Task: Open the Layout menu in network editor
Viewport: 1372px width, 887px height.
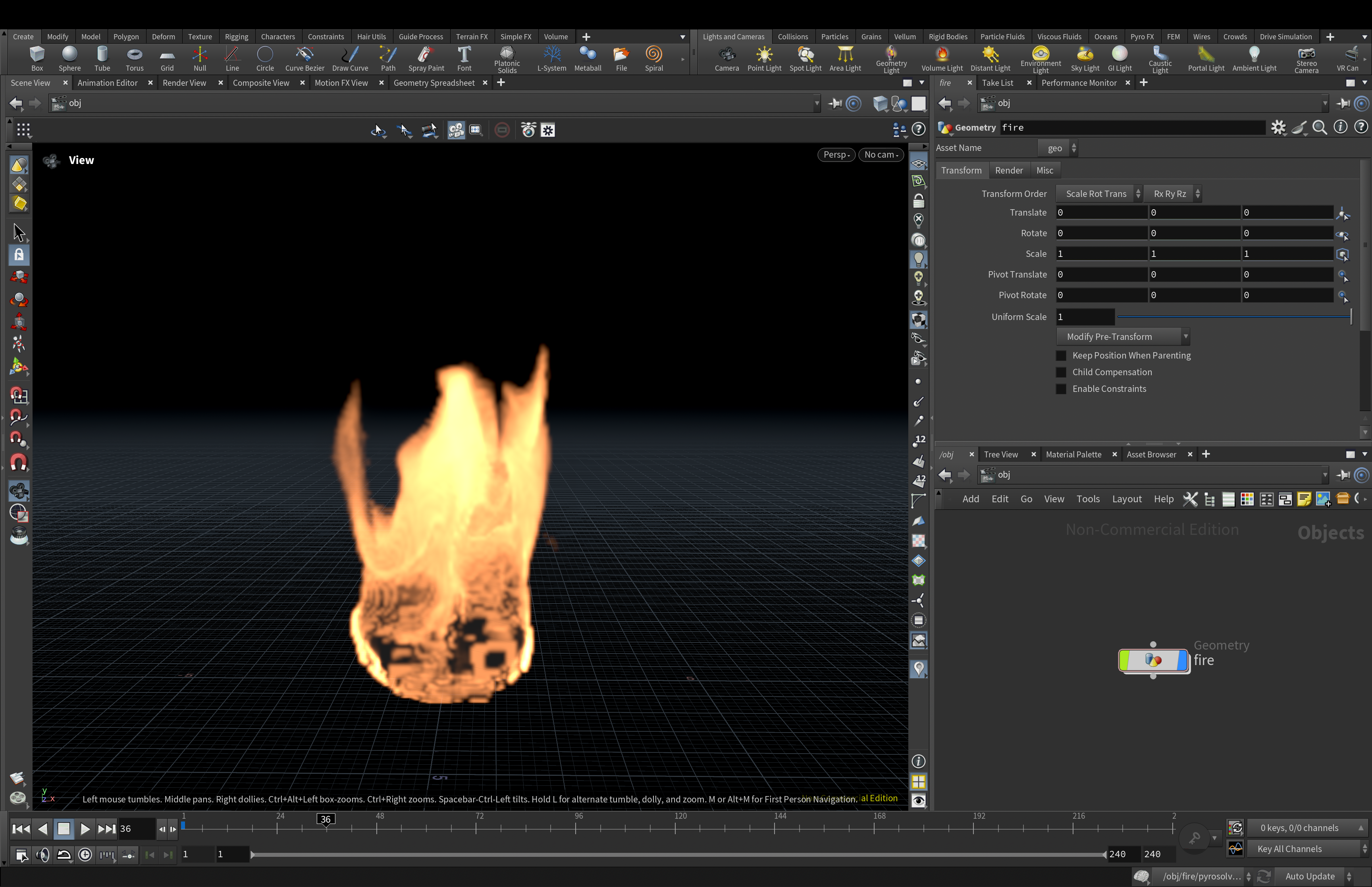Action: coord(1127,499)
